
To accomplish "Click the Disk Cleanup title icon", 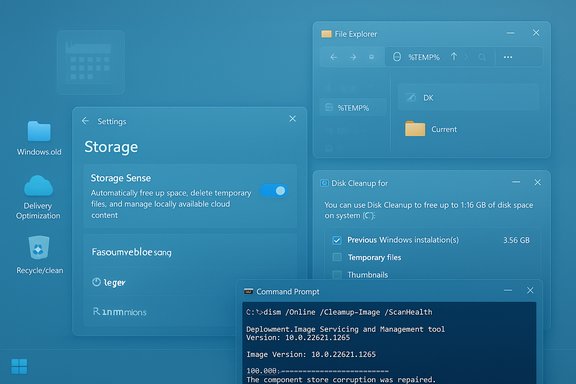I will click(324, 183).
